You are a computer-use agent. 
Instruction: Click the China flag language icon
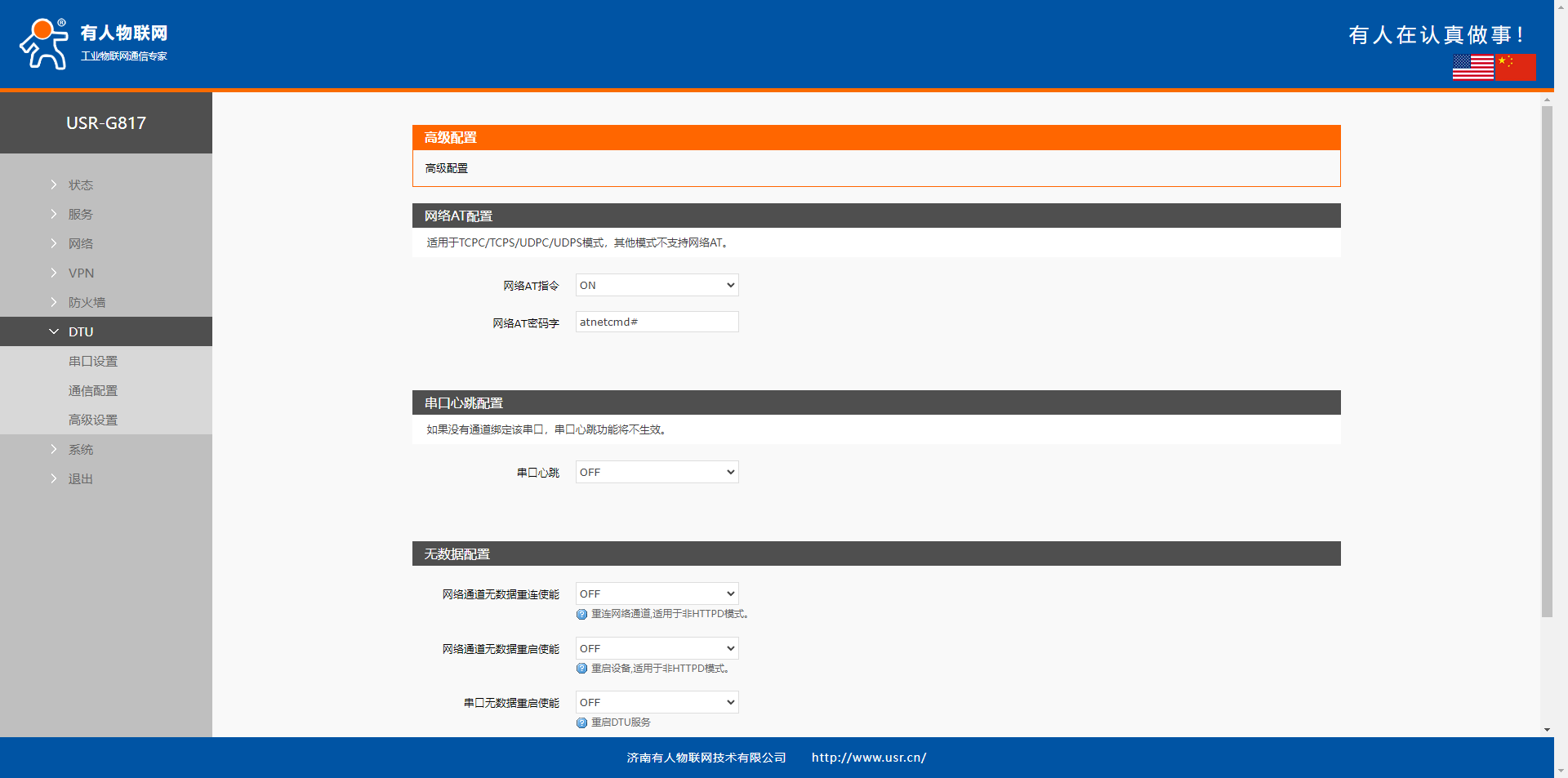(1516, 67)
